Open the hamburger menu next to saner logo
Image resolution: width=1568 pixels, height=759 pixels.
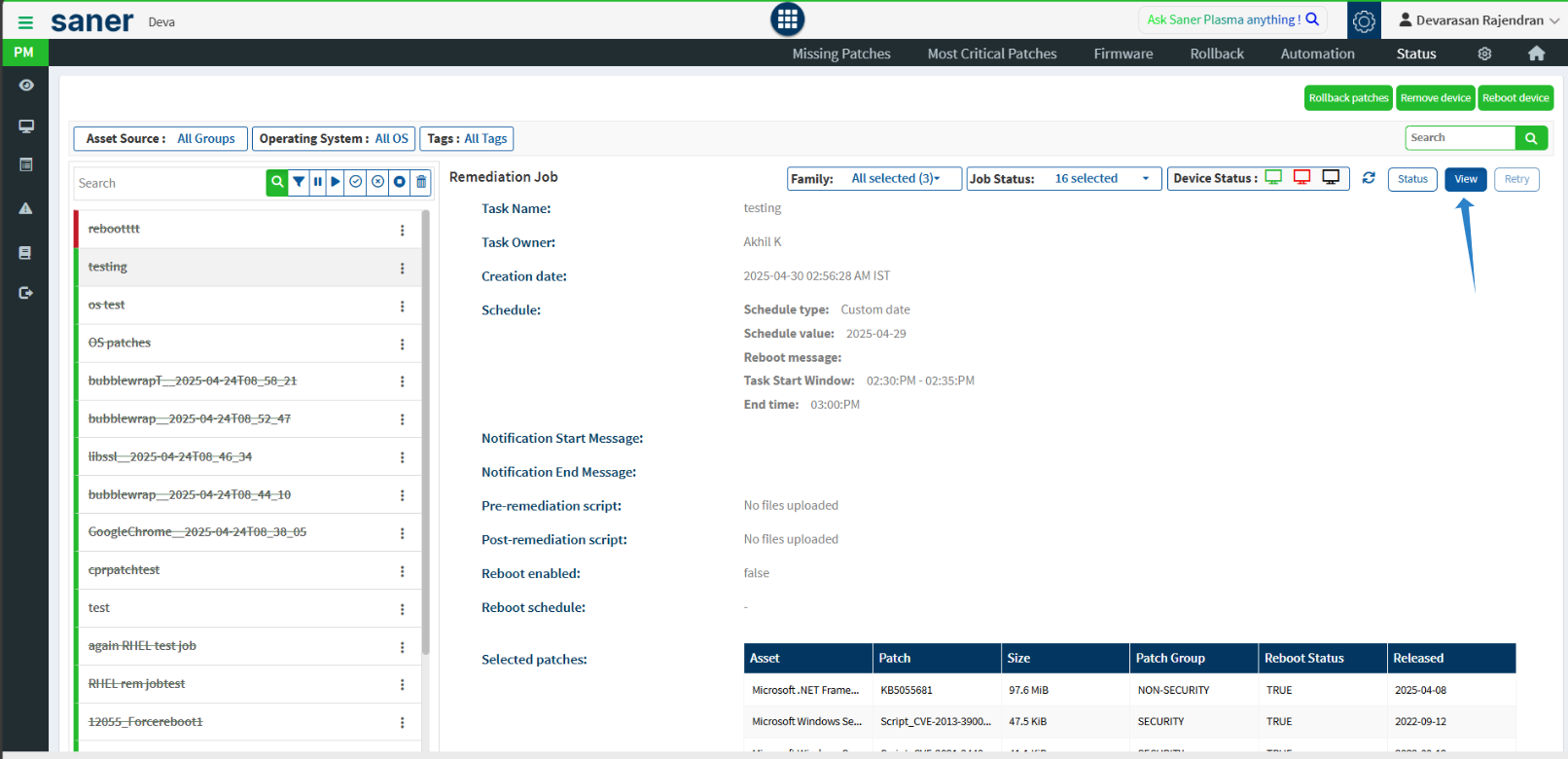[25, 22]
